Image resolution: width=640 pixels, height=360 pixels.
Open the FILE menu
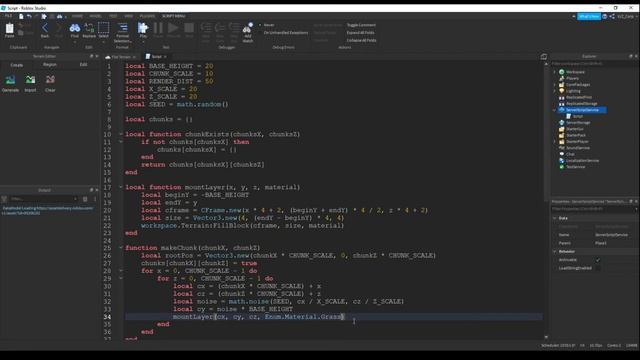pos(8,16)
